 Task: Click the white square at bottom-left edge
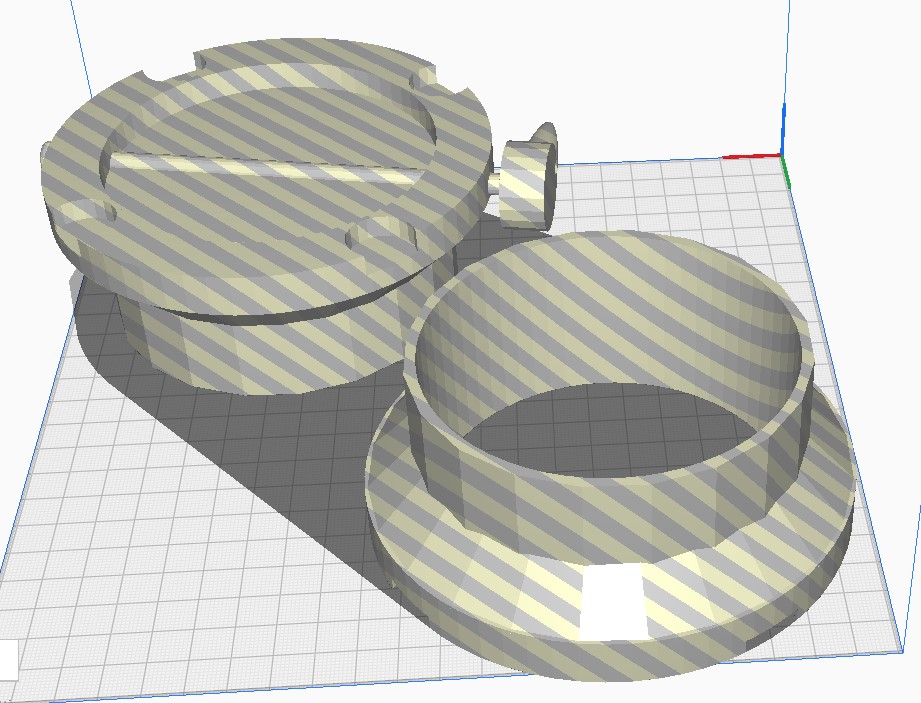(8, 659)
